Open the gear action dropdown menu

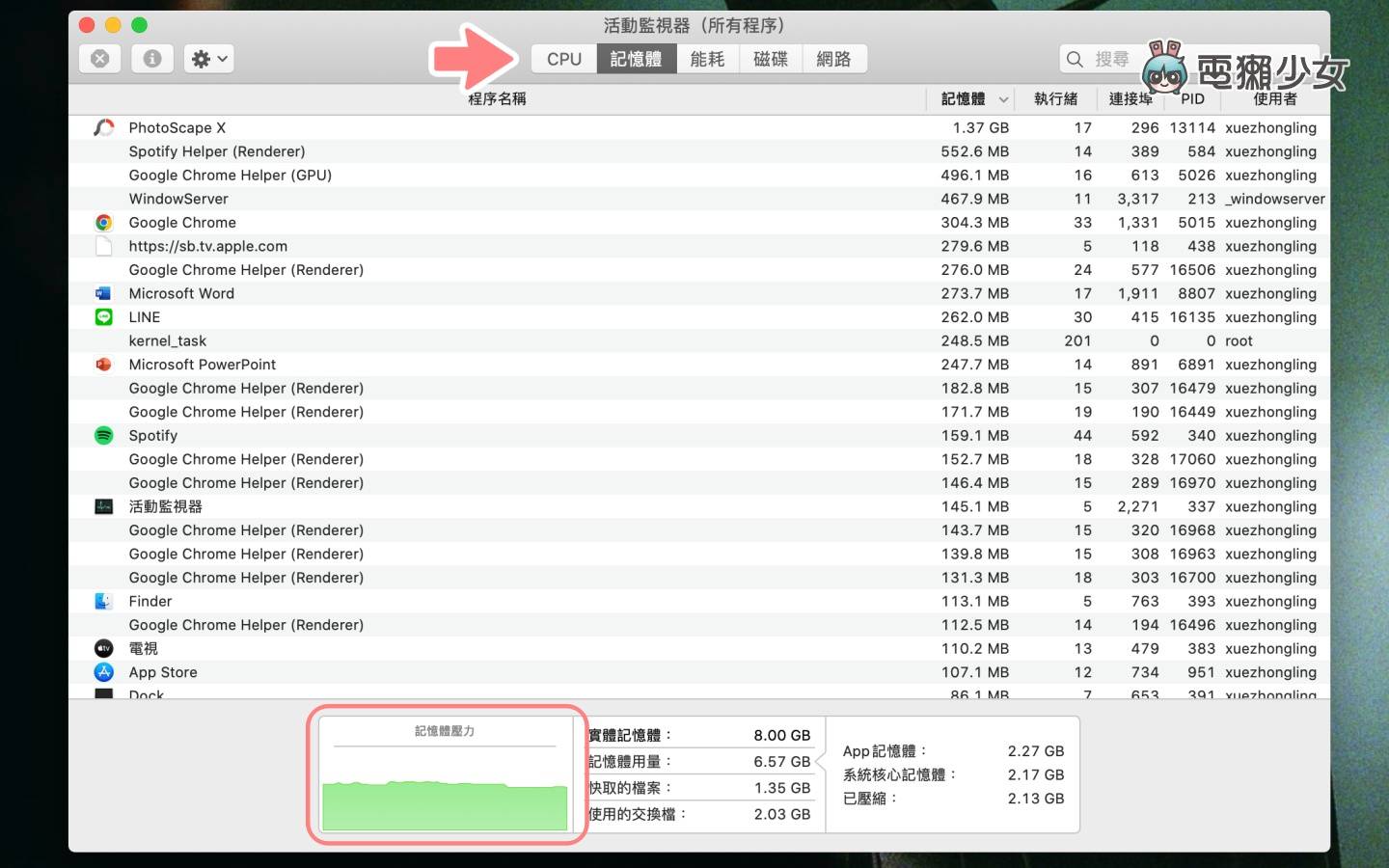pos(209,59)
